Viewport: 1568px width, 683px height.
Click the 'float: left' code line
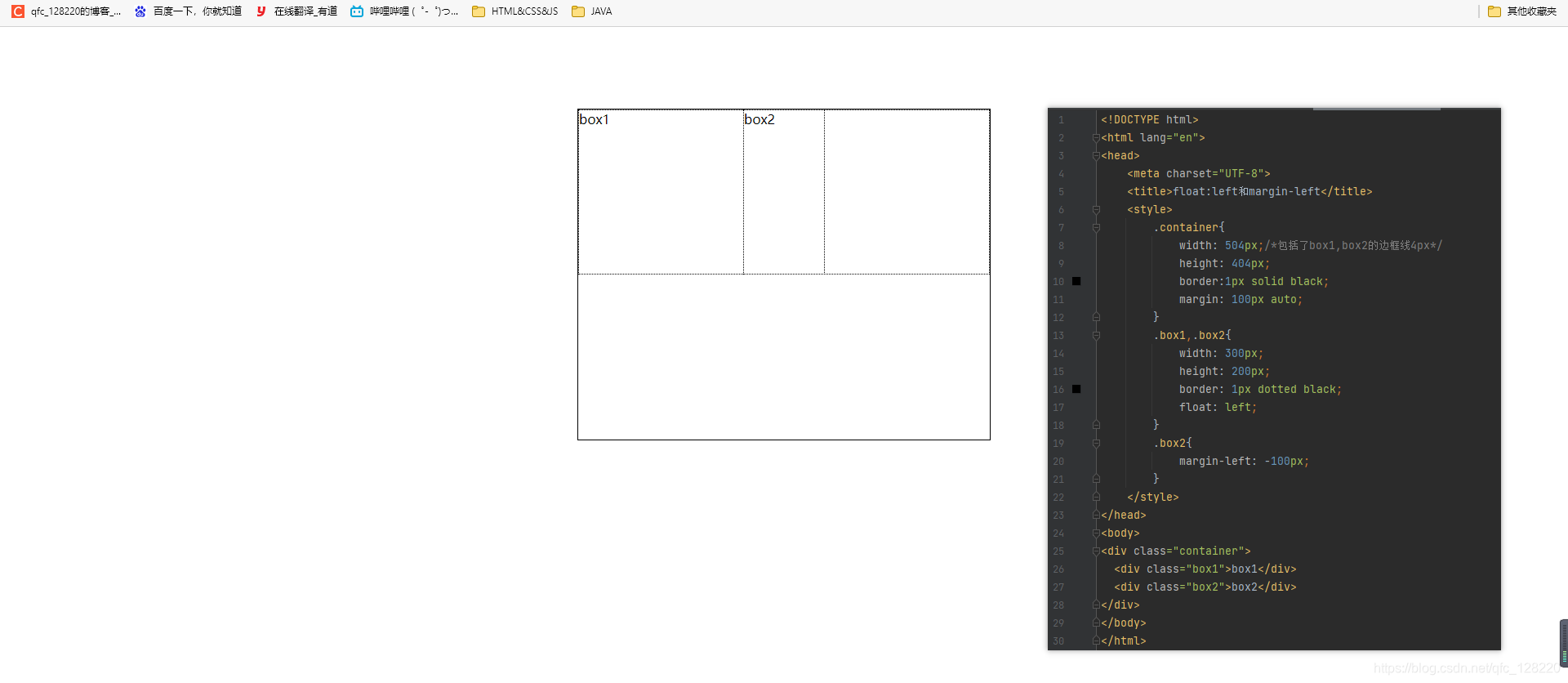pos(1218,407)
